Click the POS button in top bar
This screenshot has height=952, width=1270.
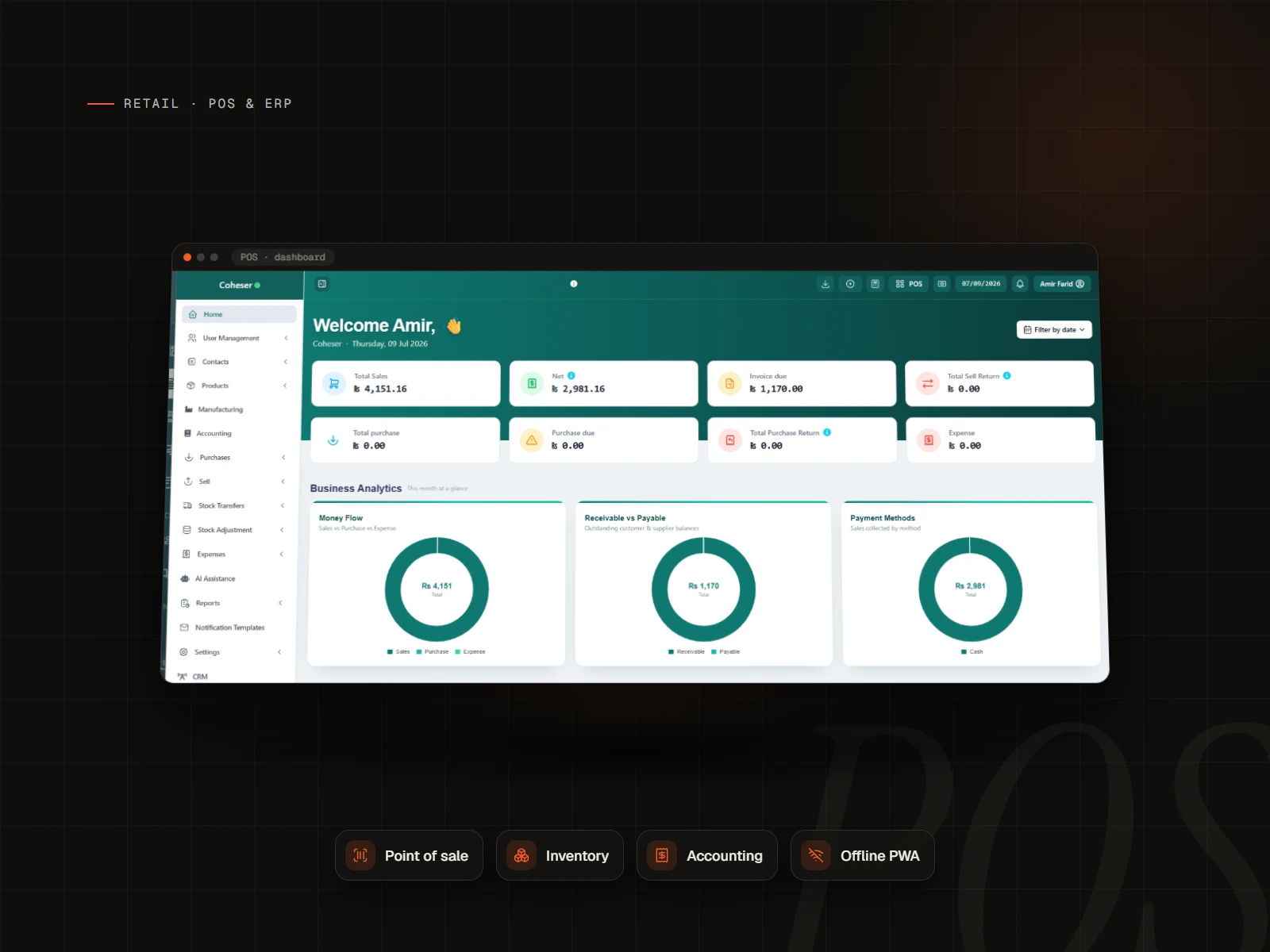pyautogui.click(x=909, y=284)
